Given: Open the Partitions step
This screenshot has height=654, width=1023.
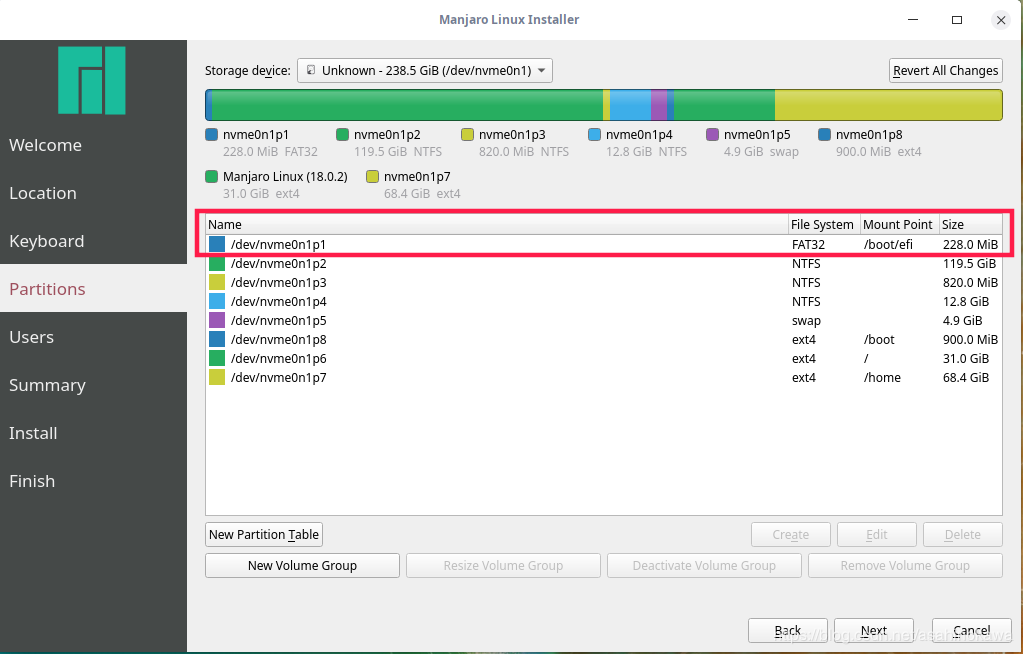Looking at the screenshot, I should (93, 288).
